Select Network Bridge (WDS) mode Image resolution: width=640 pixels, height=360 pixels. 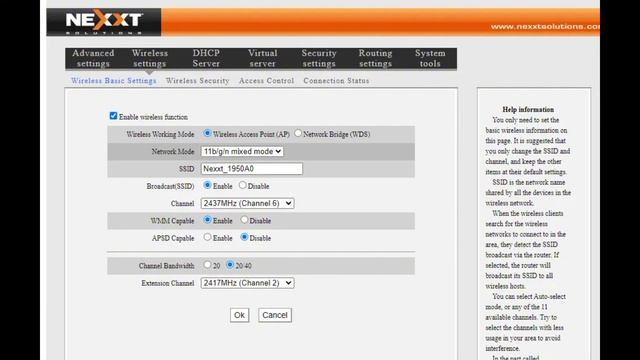(298, 133)
